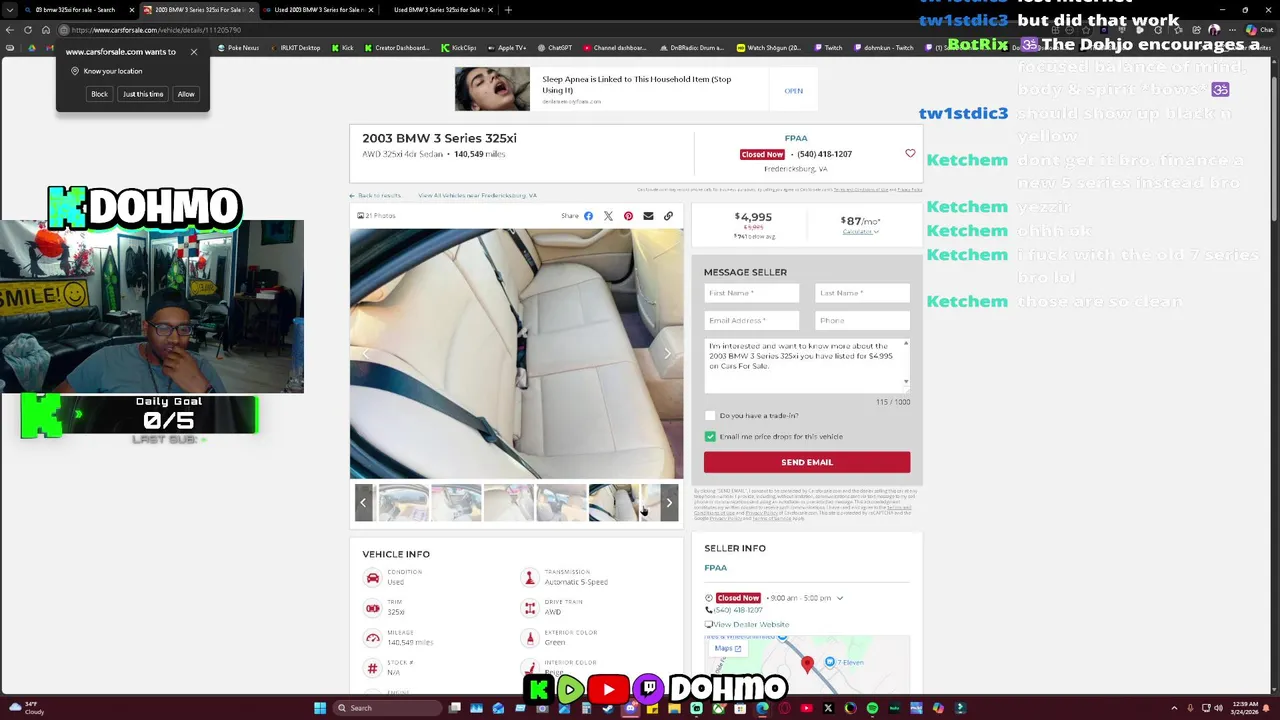The image size is (1280, 720).
Task: Check 'Do you have a trade-in?' box
Action: (710, 416)
